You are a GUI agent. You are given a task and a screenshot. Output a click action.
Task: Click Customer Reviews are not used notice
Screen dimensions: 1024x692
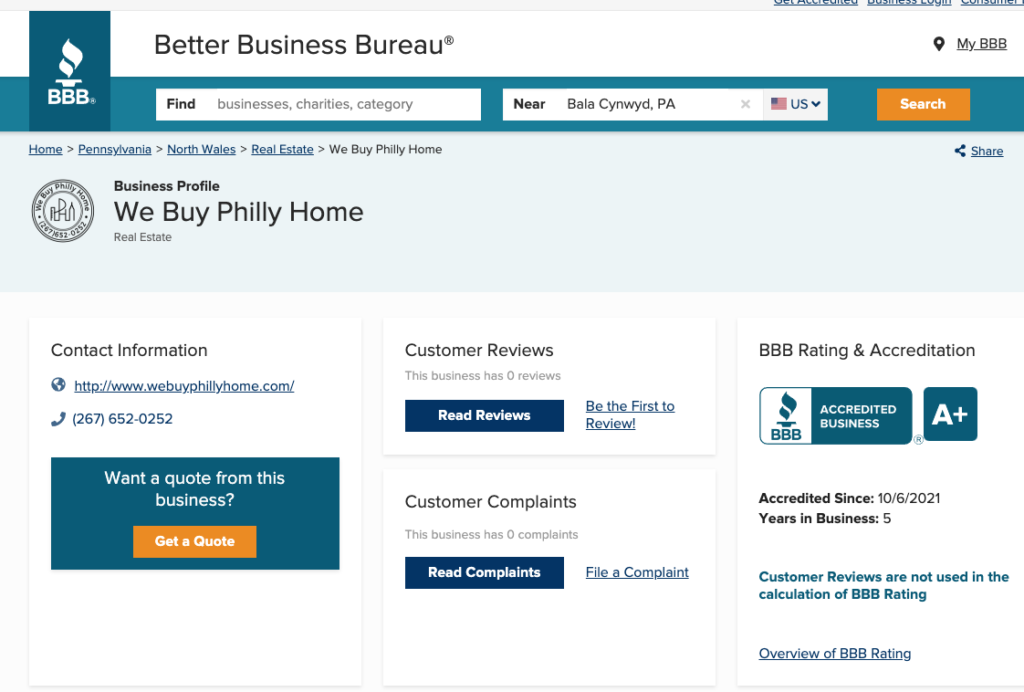884,586
